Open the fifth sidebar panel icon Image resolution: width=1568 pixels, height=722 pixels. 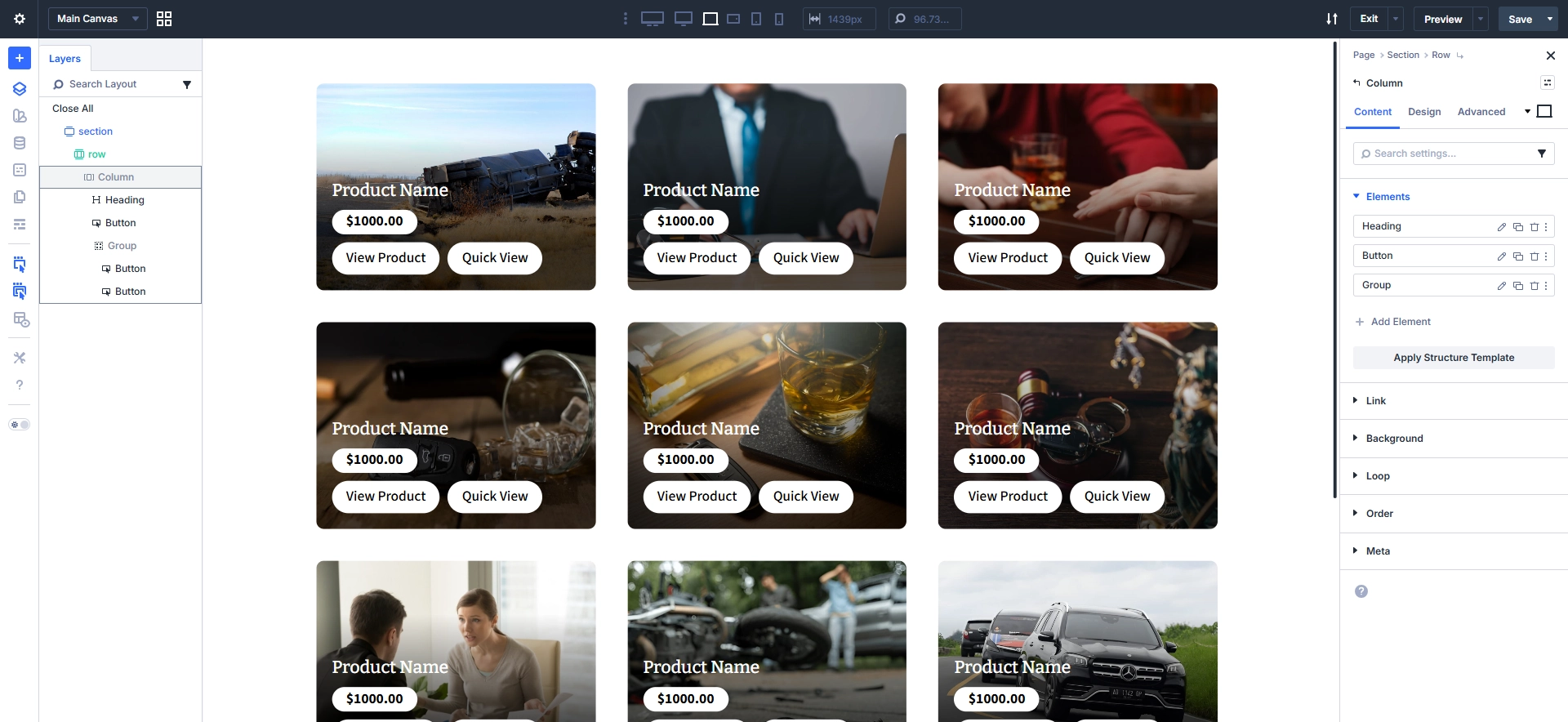(20, 170)
